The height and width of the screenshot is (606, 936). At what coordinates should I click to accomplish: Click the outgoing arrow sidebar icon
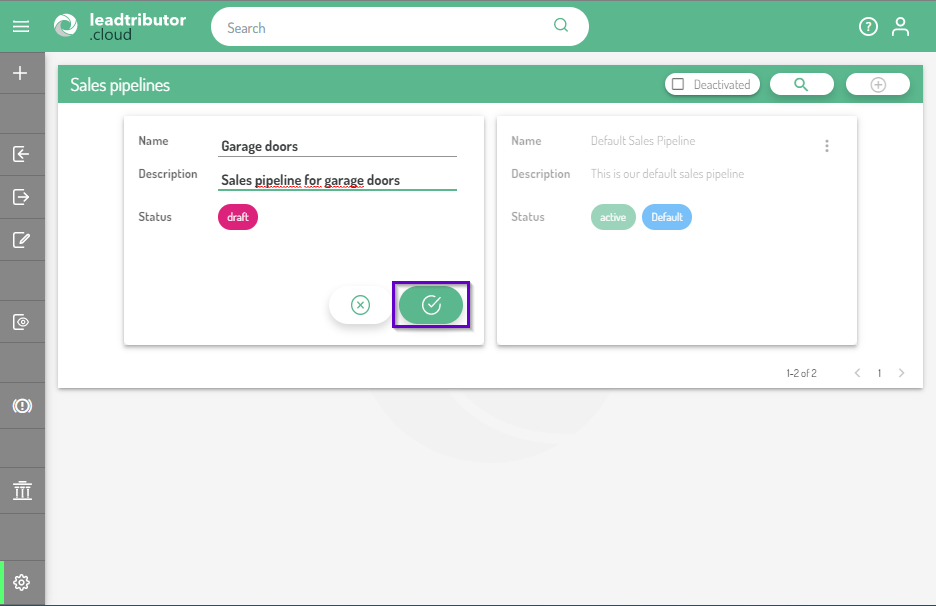pos(21,197)
